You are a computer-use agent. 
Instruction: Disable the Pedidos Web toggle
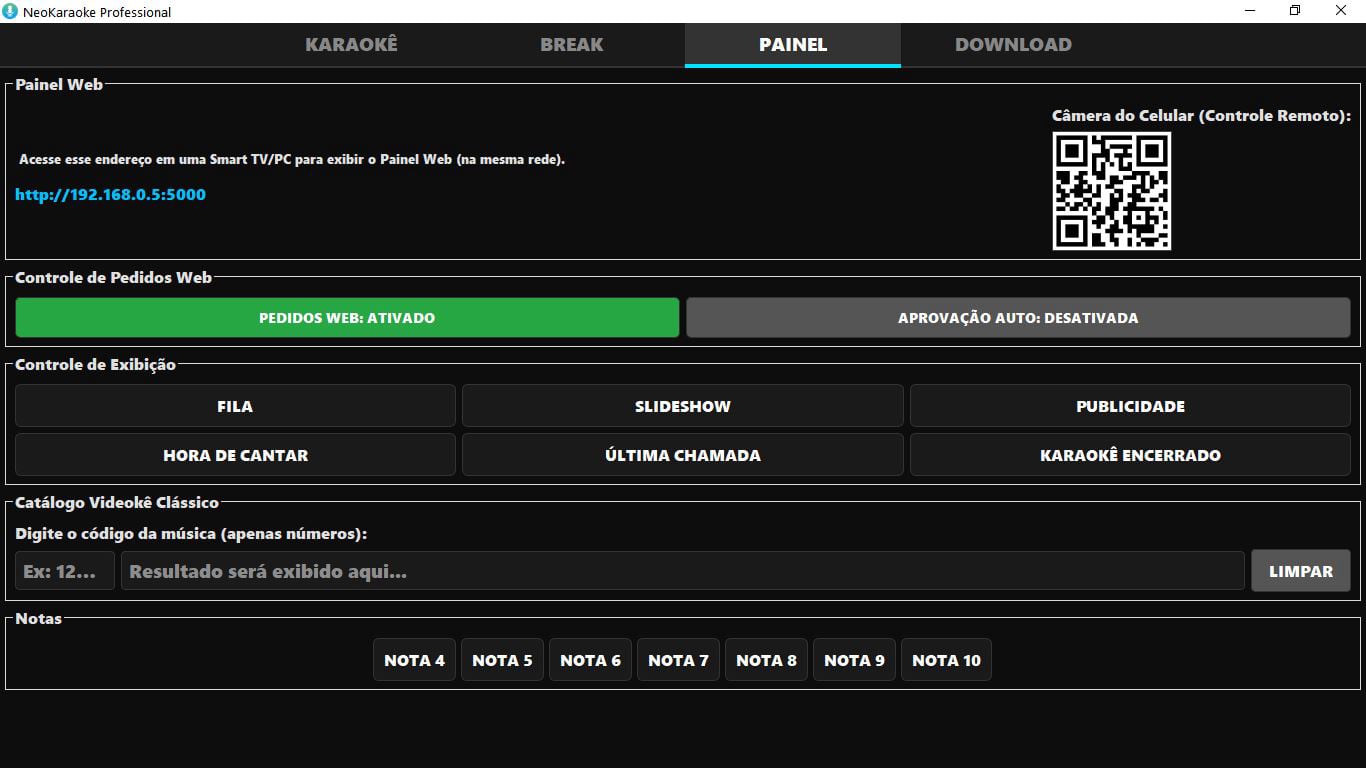click(346, 317)
